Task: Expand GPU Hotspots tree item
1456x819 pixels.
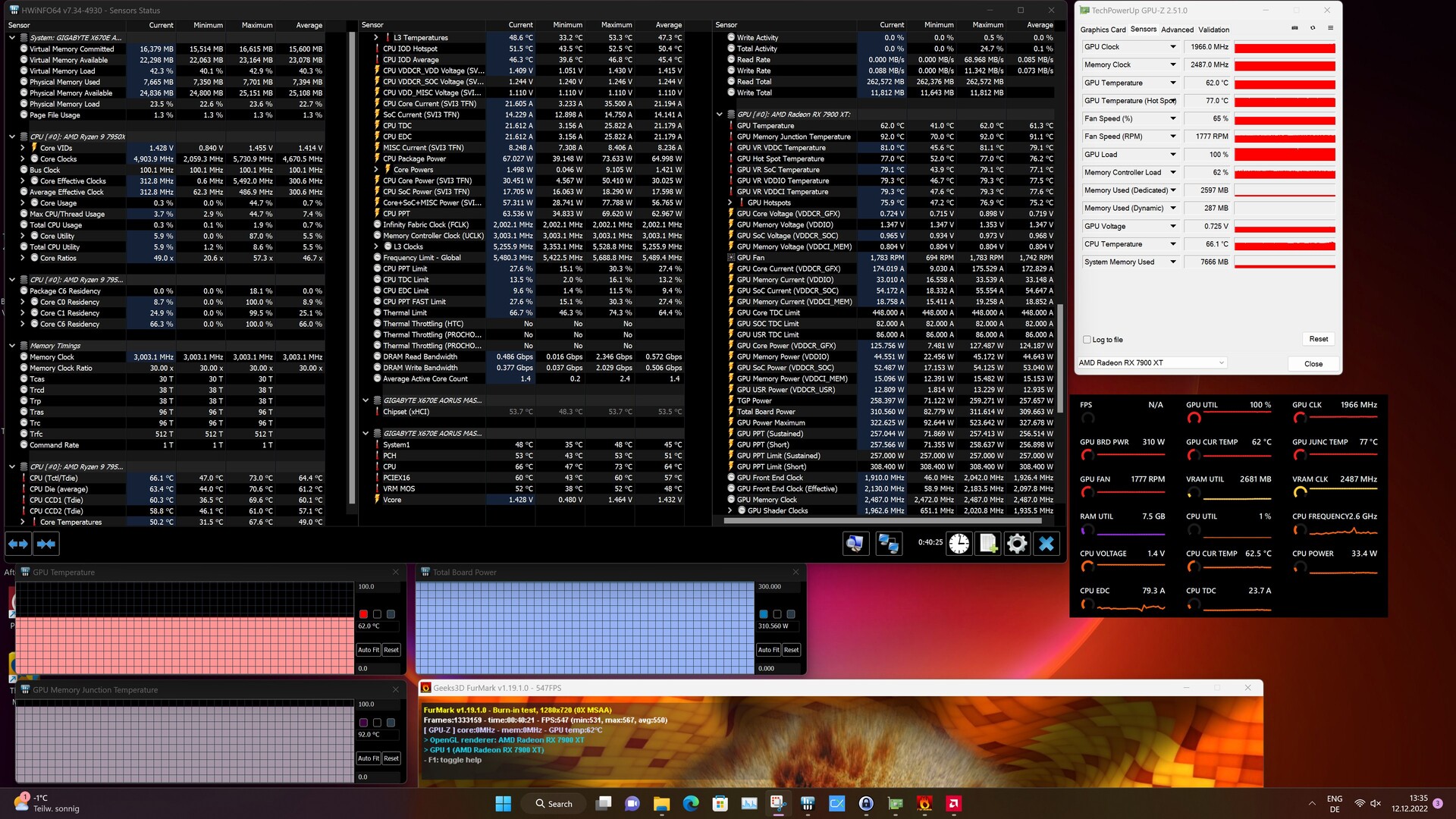Action: pyautogui.click(x=730, y=202)
